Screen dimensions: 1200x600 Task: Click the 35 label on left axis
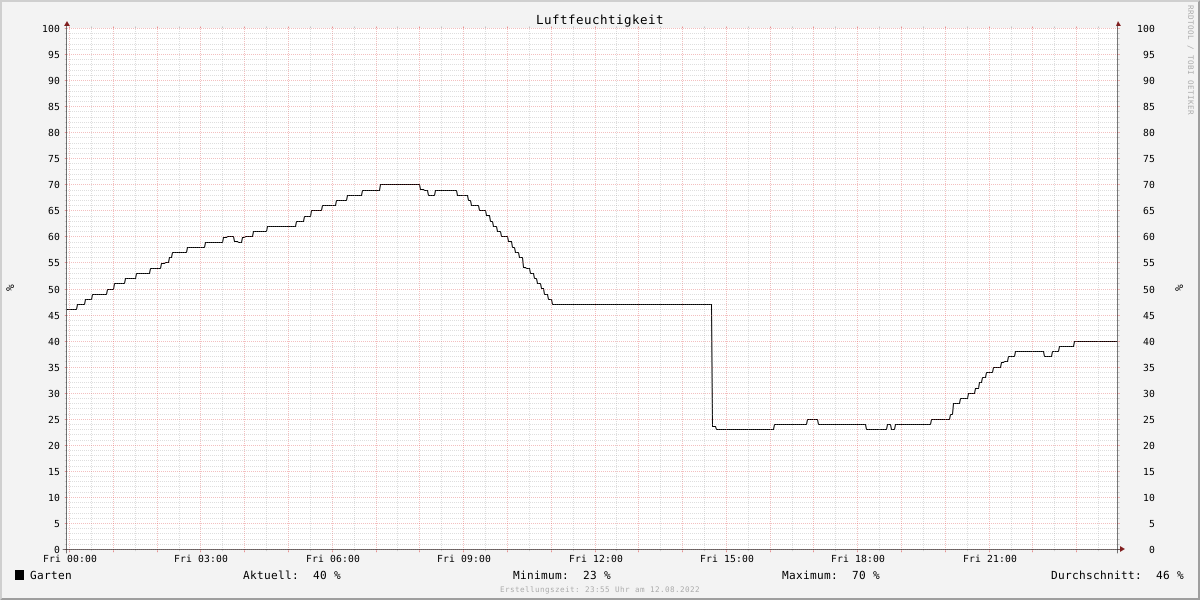tap(54, 367)
